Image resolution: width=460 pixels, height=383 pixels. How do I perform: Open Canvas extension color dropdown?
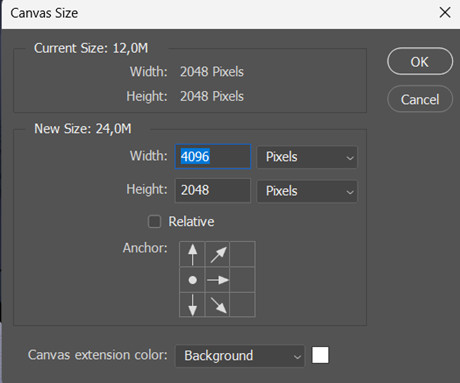point(240,356)
